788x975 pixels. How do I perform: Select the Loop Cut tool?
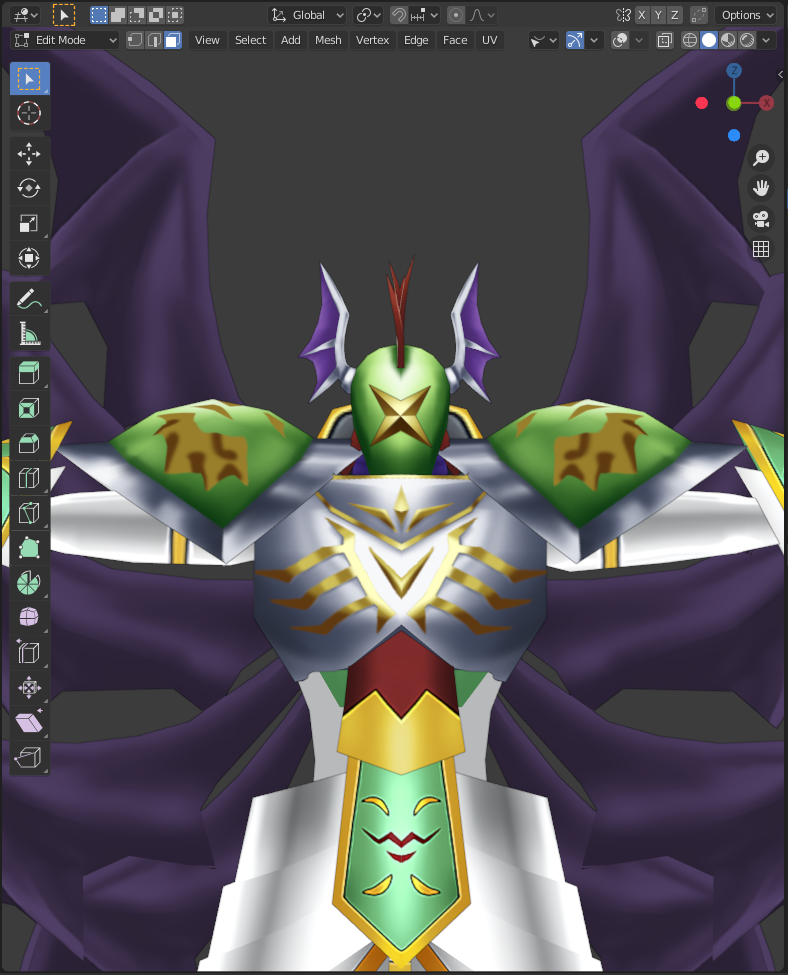pos(29,478)
